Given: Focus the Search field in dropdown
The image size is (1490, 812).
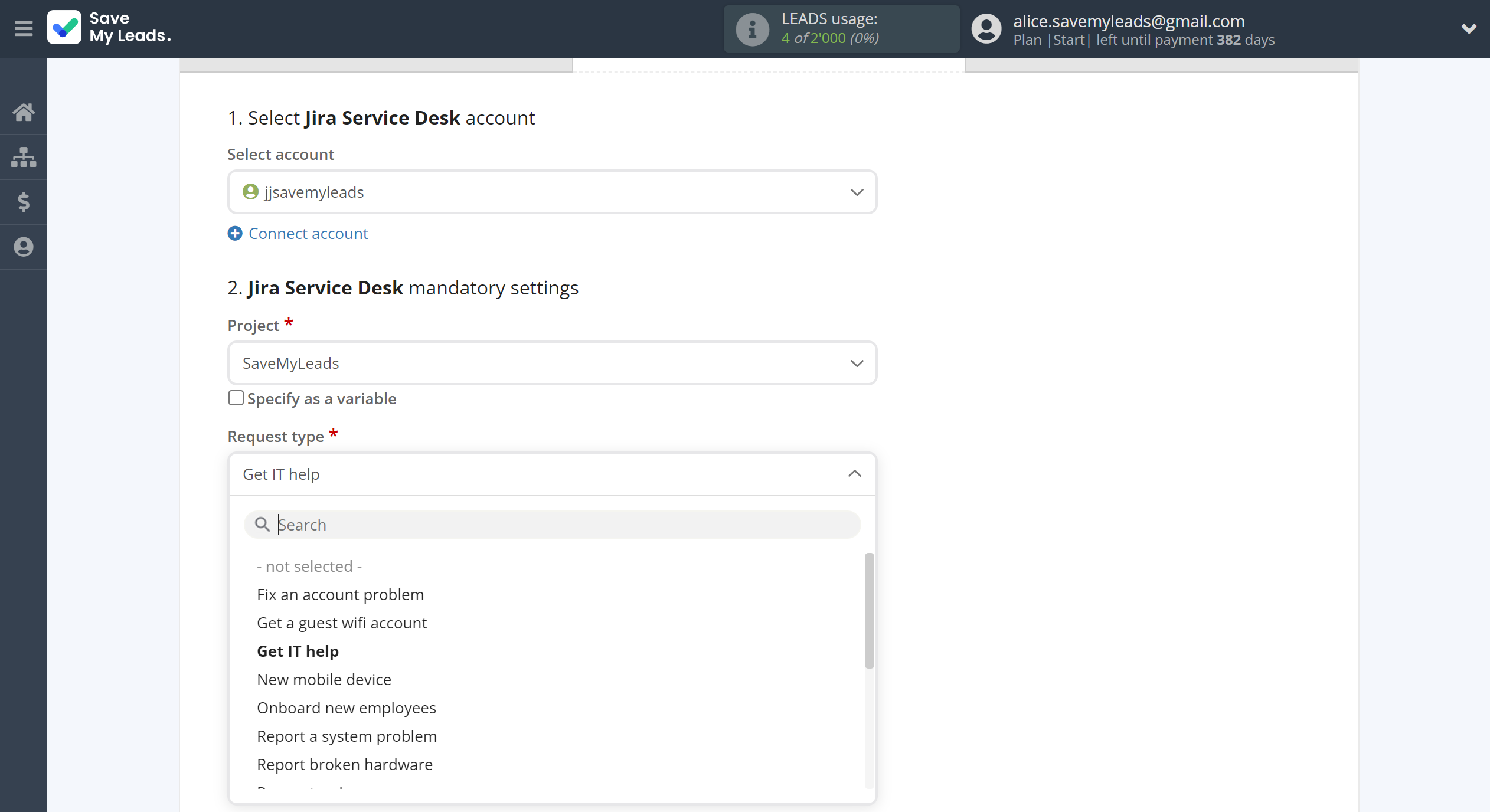Looking at the screenshot, I should 552,524.
